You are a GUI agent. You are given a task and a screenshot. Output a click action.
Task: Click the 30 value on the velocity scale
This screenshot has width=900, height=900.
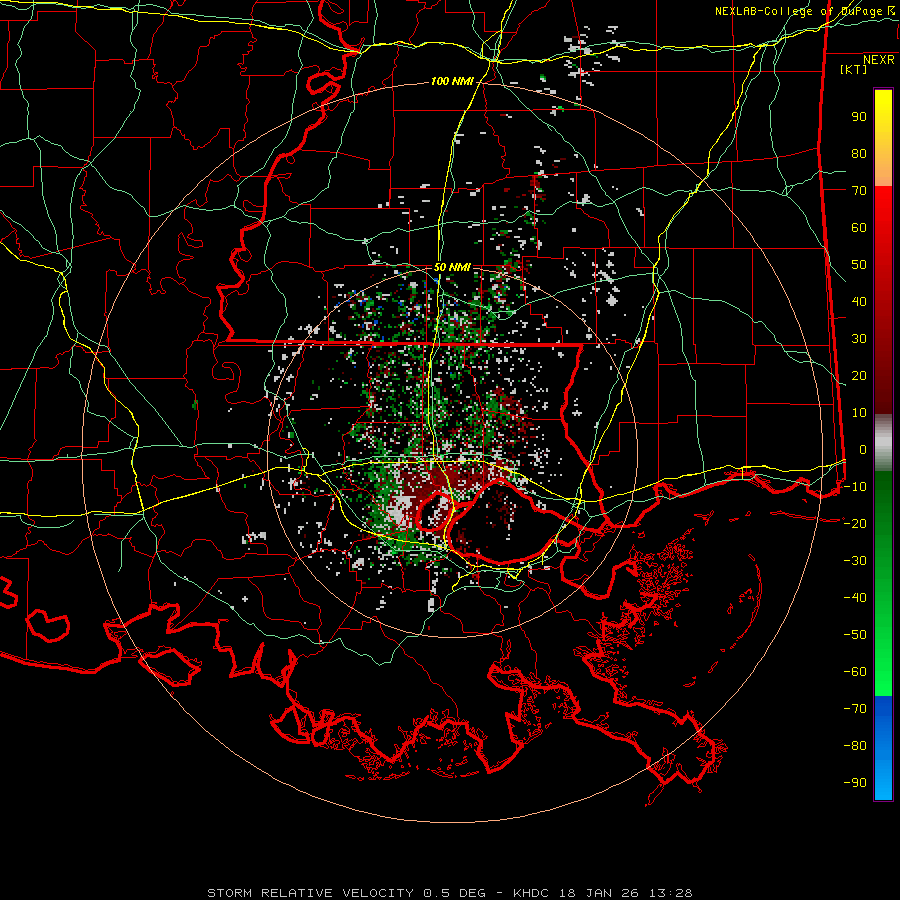(x=859, y=339)
